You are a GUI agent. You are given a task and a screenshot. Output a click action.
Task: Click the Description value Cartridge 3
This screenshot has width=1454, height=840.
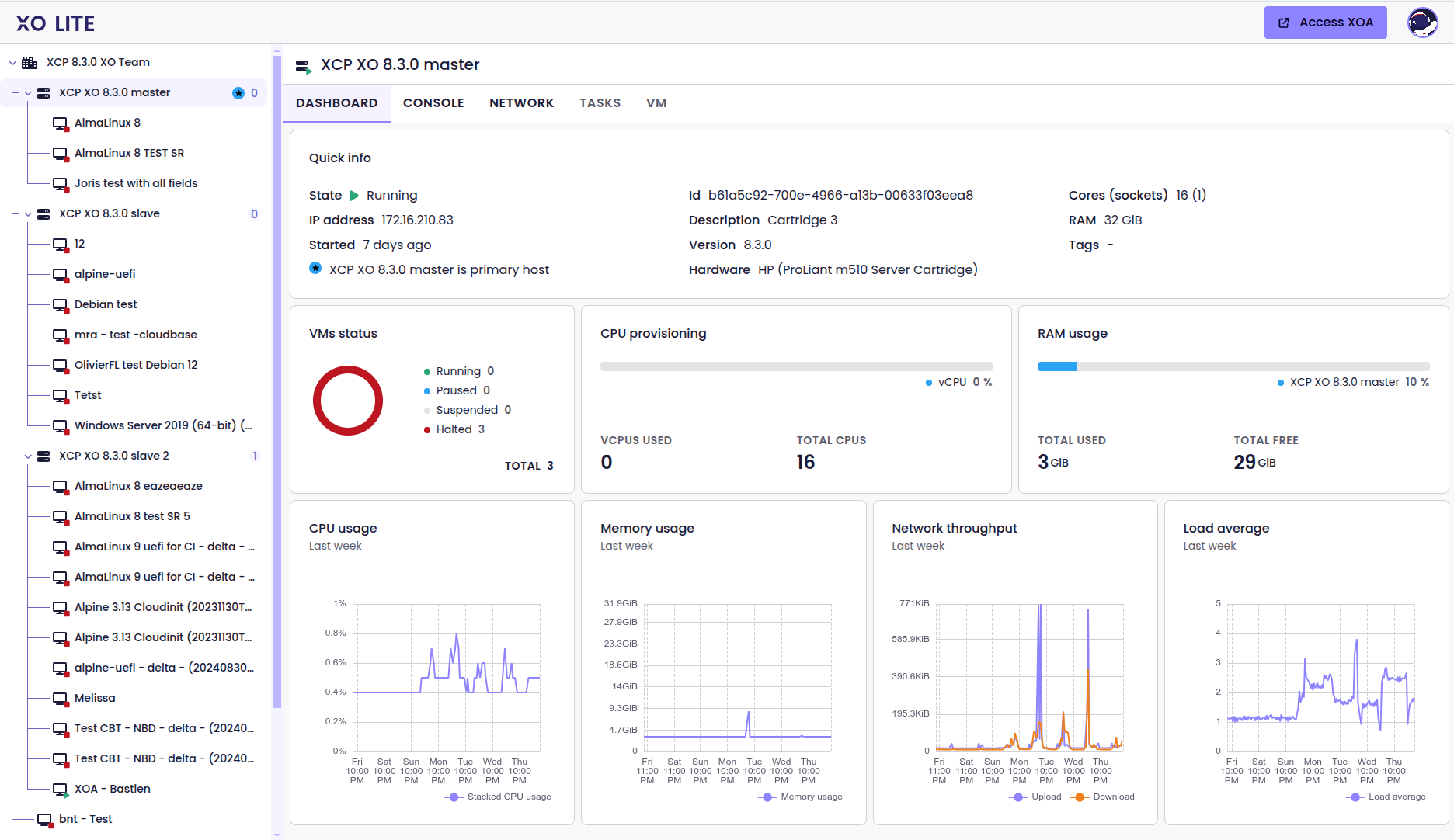(802, 220)
